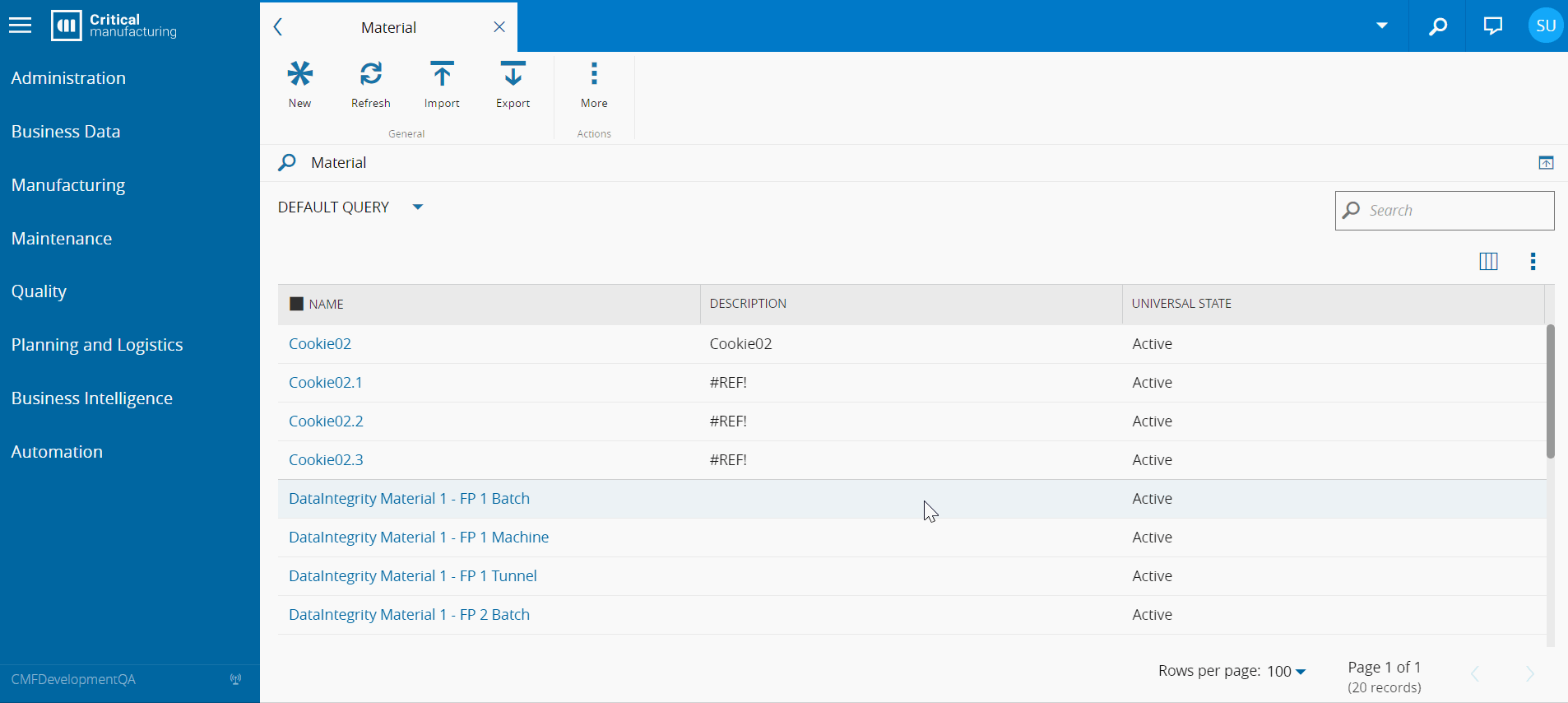1568x703 pixels.
Task: Click the New material asterisk icon
Action: [299, 75]
